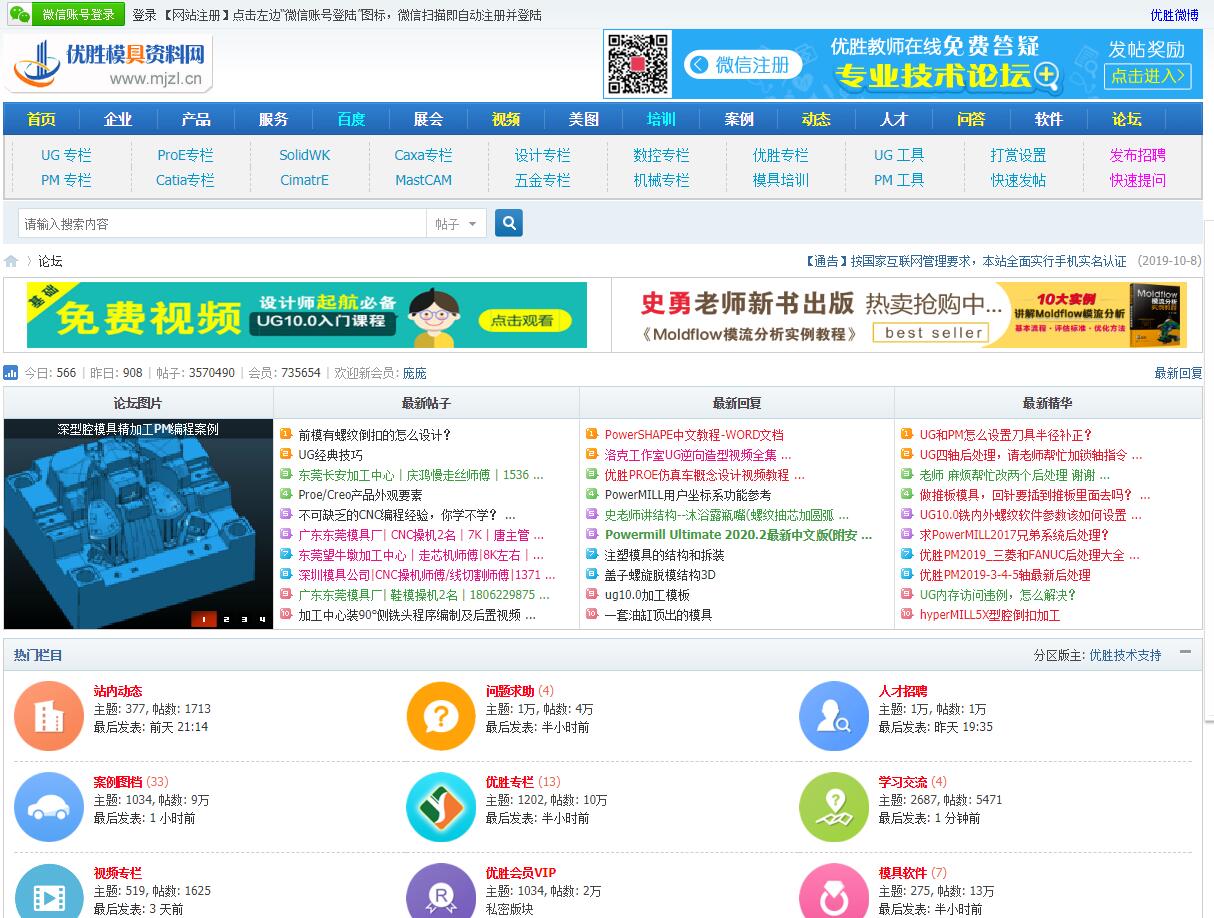Screen dimensions: 1214x918
Task: Click the 点击进入 banner button
Action: click(1148, 76)
